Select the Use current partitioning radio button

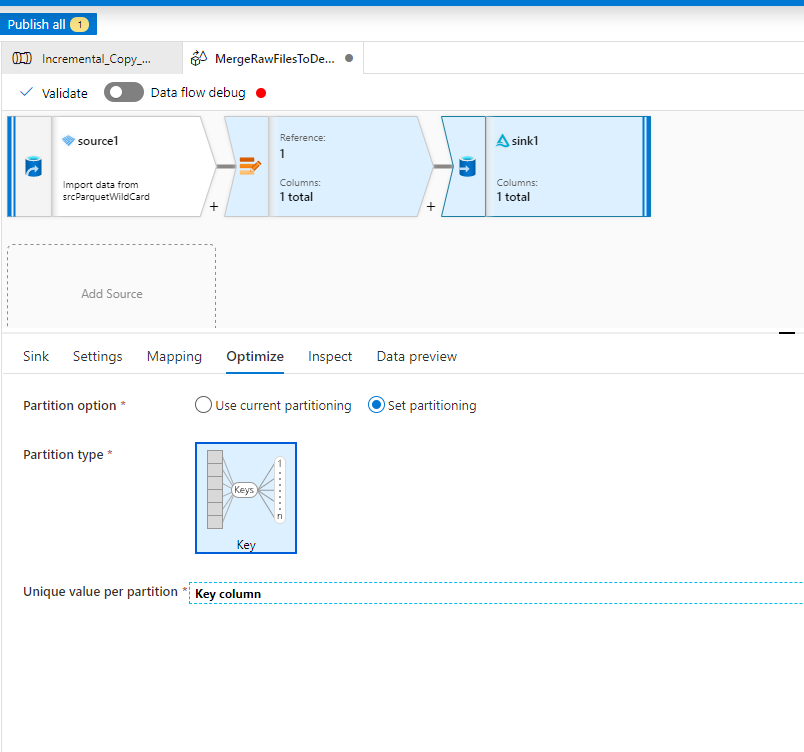coord(203,405)
